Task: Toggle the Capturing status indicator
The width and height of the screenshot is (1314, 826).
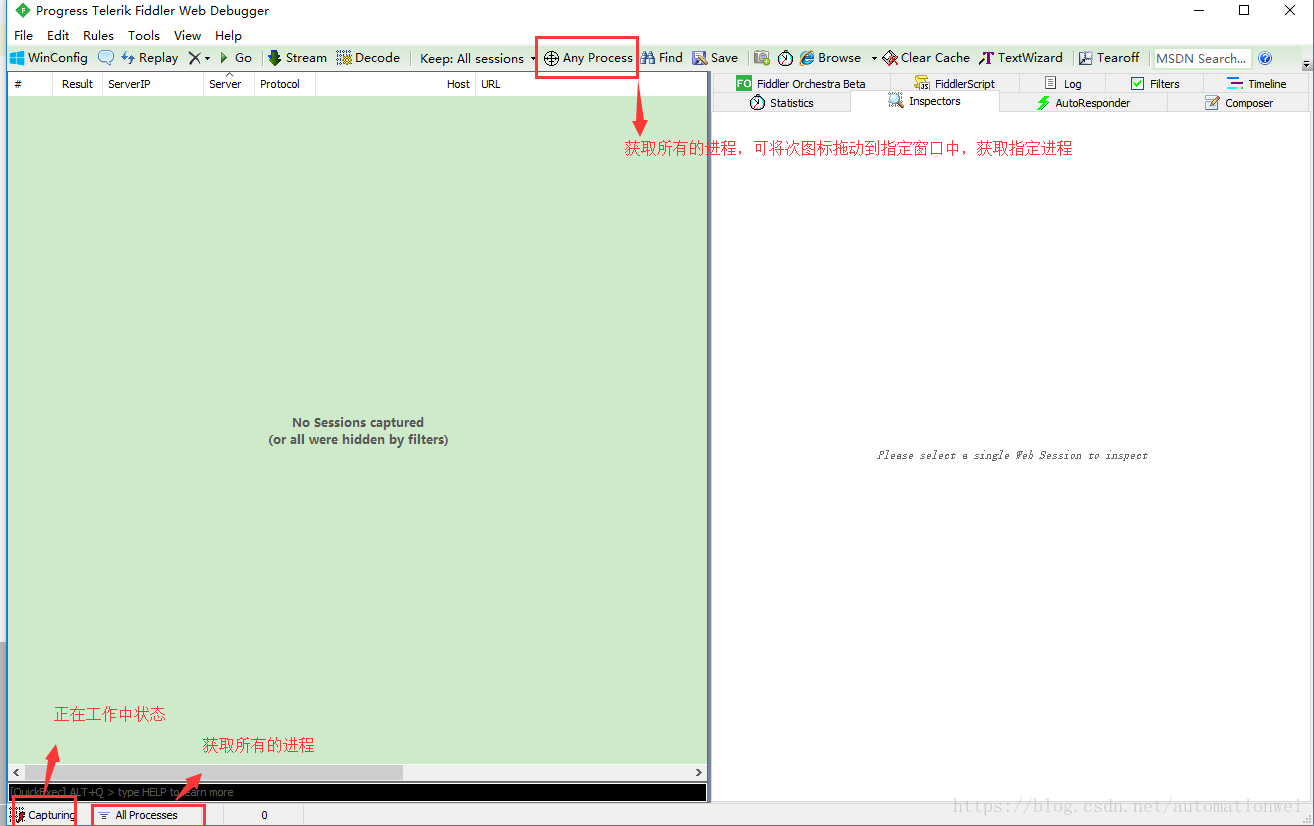Action: 44,815
